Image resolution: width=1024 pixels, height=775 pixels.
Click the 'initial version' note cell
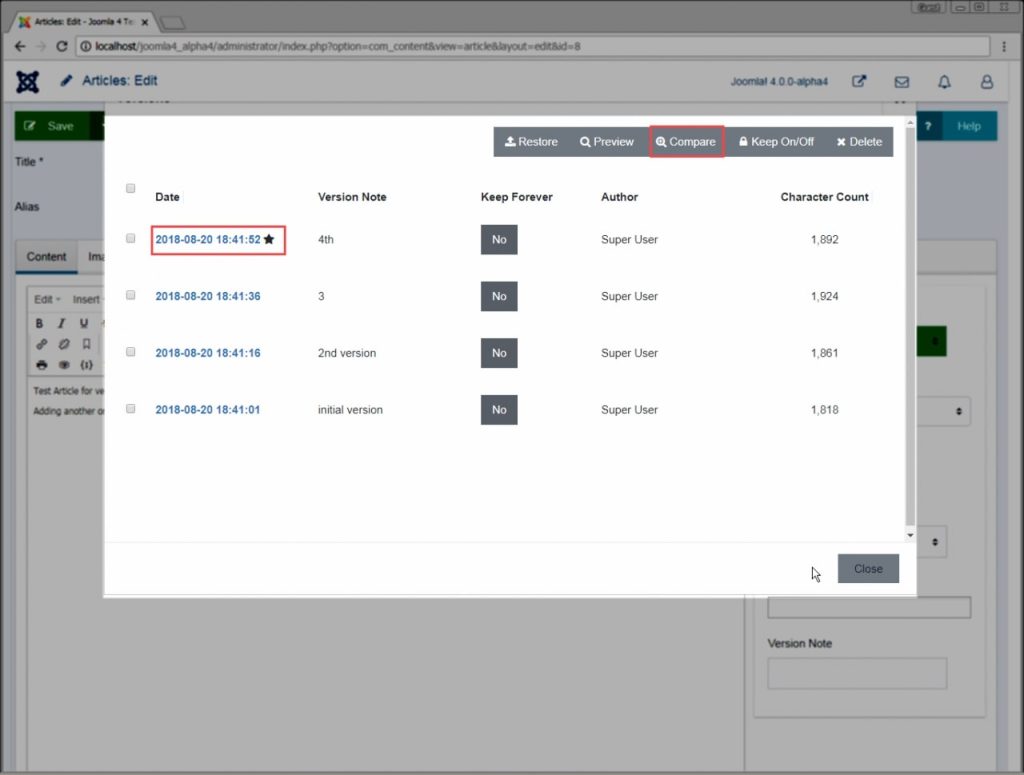[350, 410]
